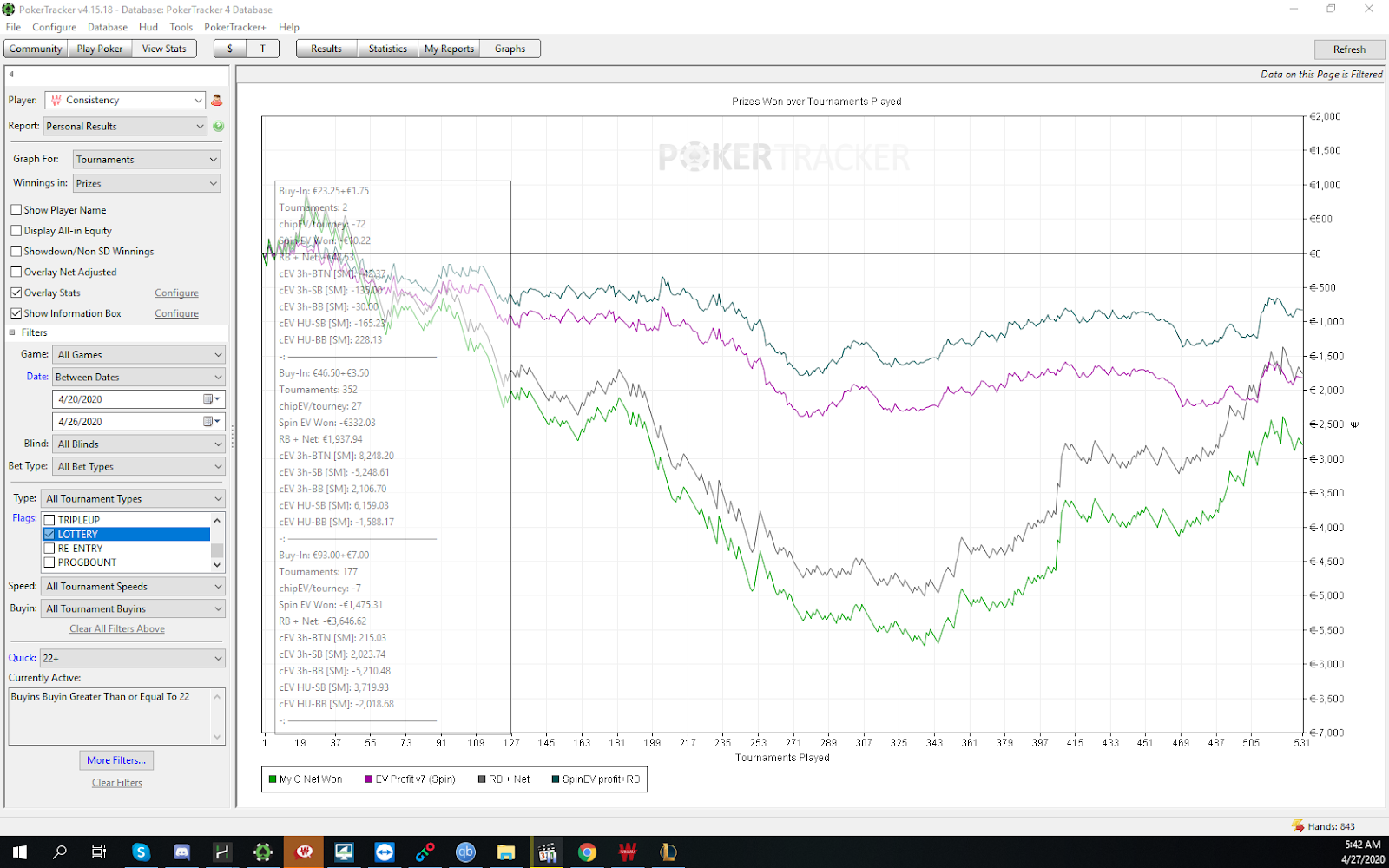Toggle Display All-in Equity checkbox

coord(16,231)
